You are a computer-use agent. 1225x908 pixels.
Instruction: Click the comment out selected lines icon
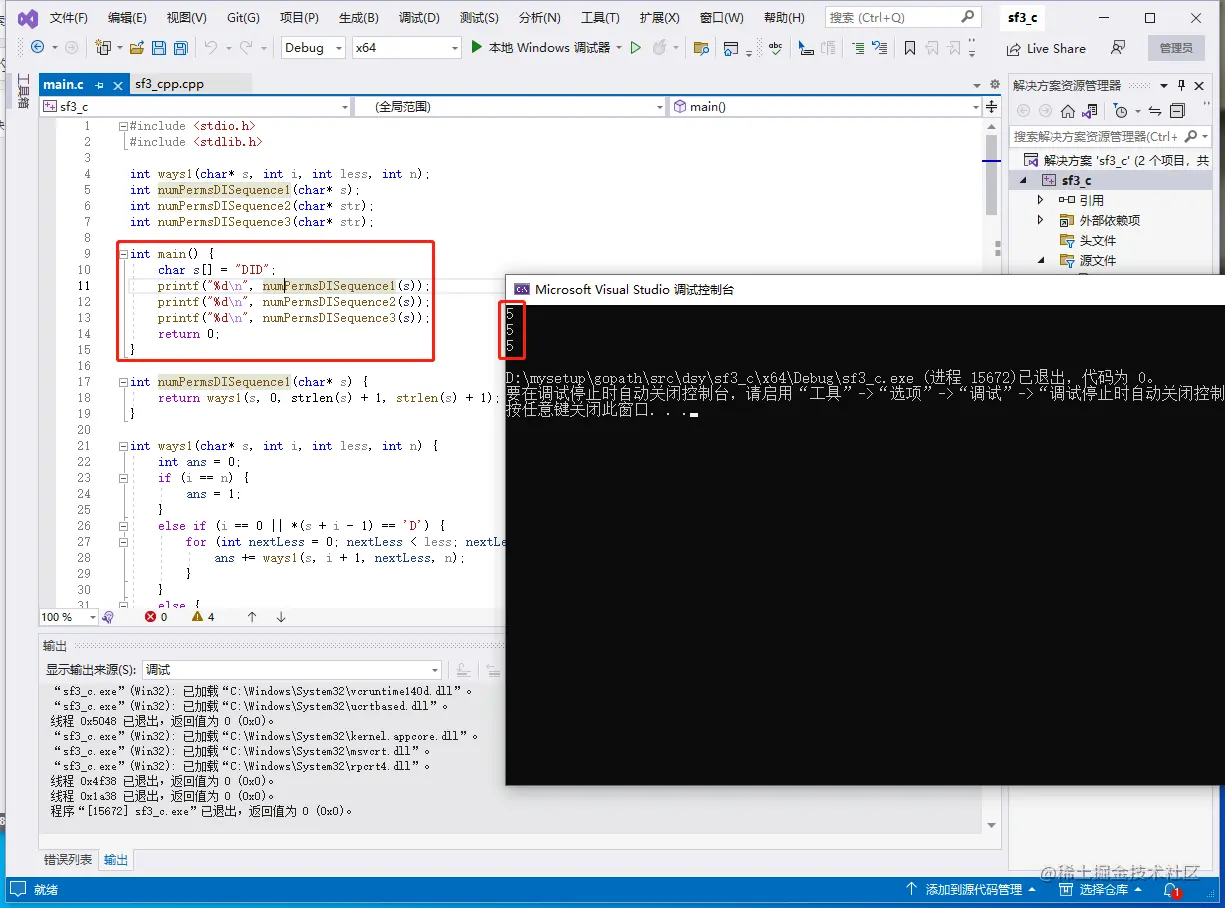[x=858, y=48]
